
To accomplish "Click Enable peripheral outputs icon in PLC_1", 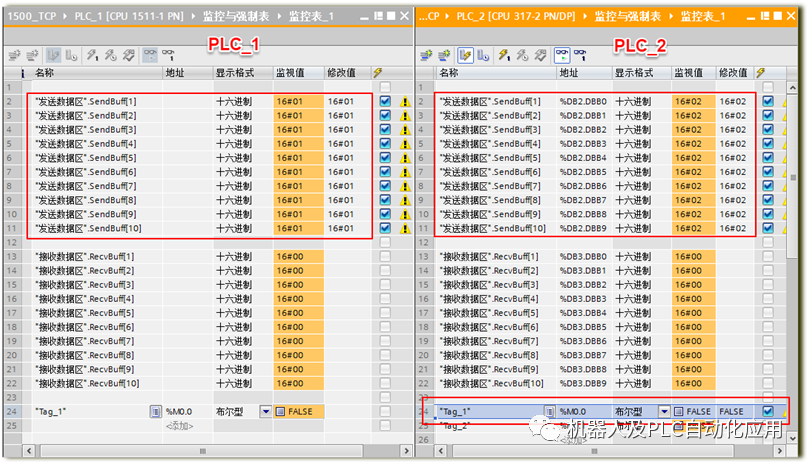I will [128, 55].
